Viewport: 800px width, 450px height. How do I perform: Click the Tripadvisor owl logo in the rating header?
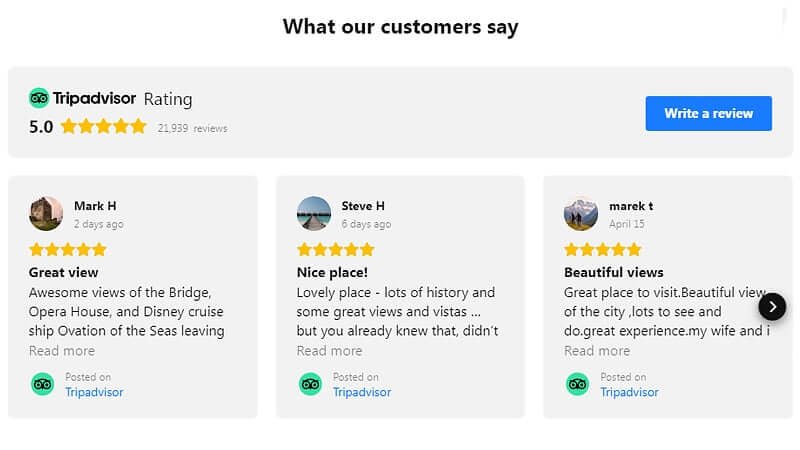[x=39, y=98]
